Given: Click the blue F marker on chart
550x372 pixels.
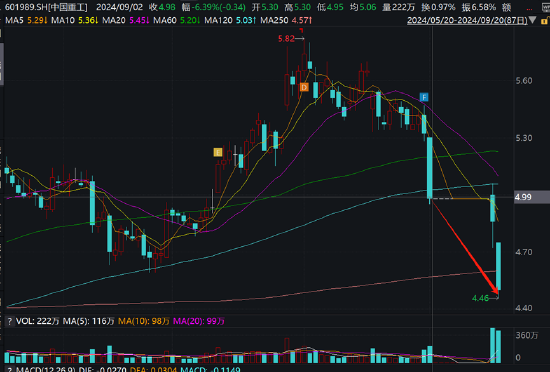Looking at the screenshot, I should (x=424, y=97).
